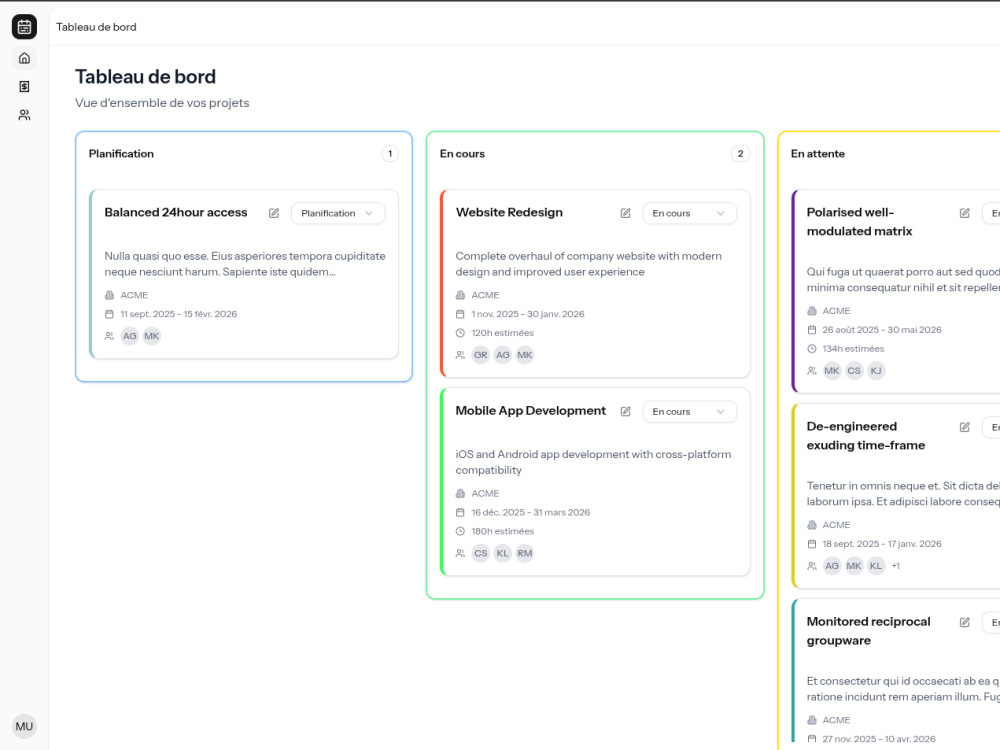The image size is (1000, 750).
Task: Open Planification status dropdown on Balanced 24hour access
Action: [x=338, y=213]
